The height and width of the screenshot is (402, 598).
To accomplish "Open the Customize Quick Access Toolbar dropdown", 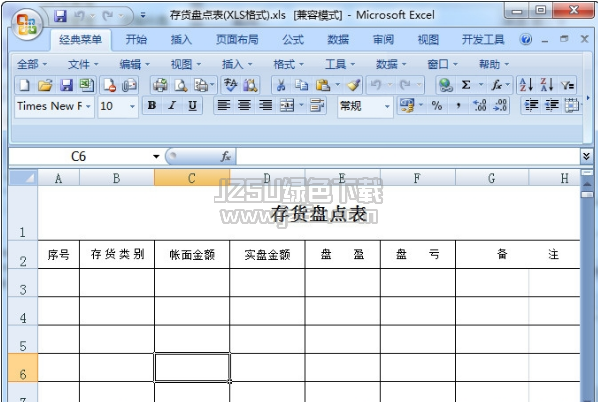I will point(143,16).
